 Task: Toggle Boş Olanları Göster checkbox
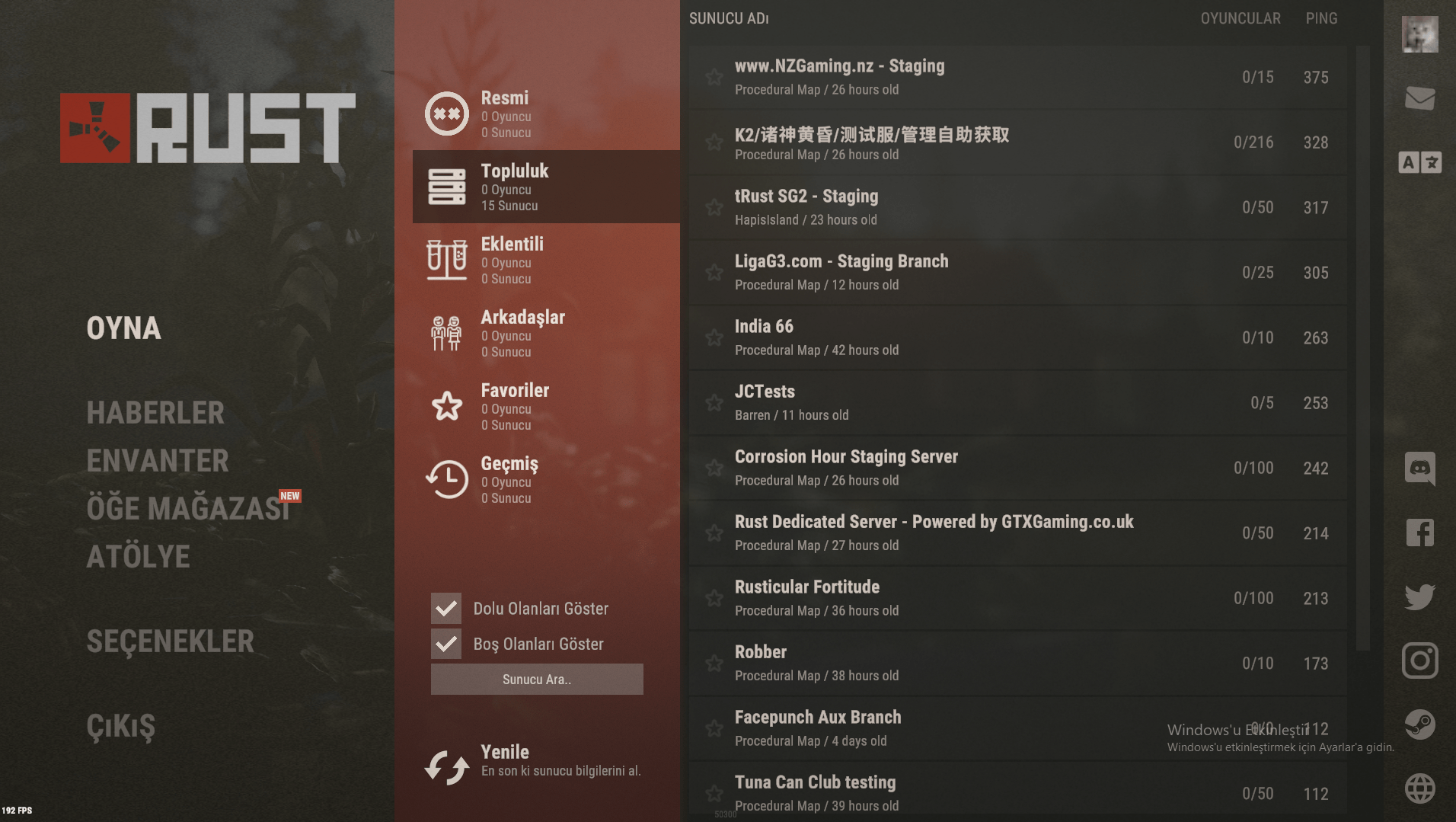click(x=446, y=644)
